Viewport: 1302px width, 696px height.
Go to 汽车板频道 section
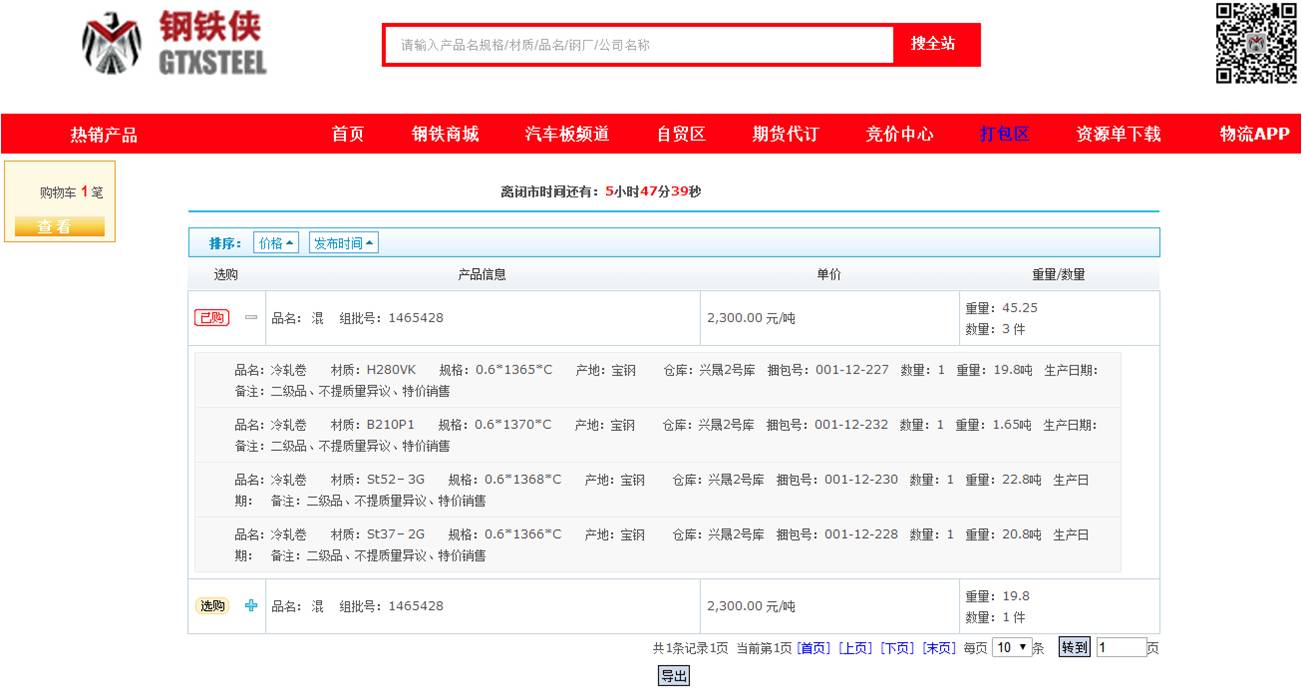pos(567,134)
